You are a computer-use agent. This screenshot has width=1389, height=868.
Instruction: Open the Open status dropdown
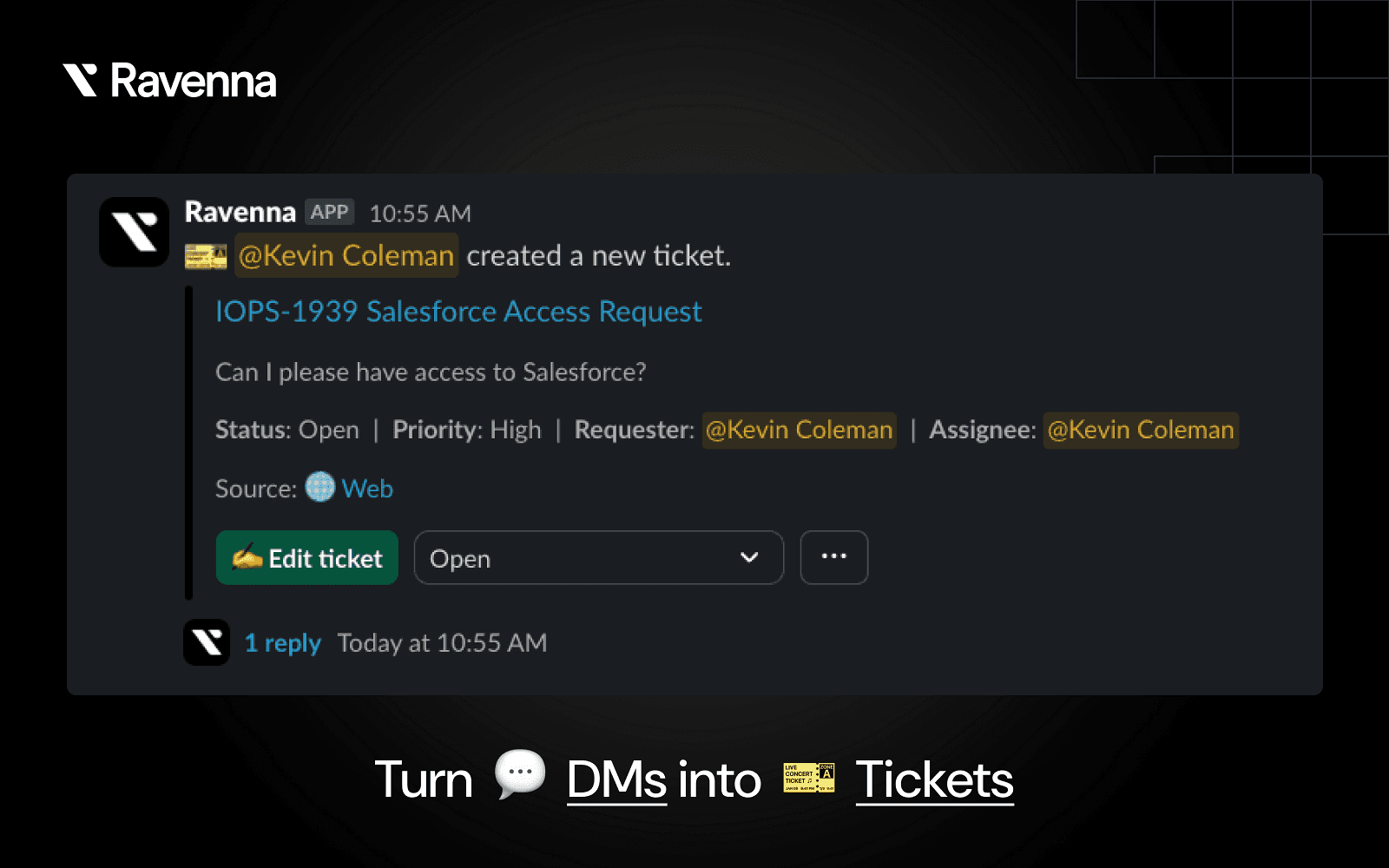pos(599,557)
